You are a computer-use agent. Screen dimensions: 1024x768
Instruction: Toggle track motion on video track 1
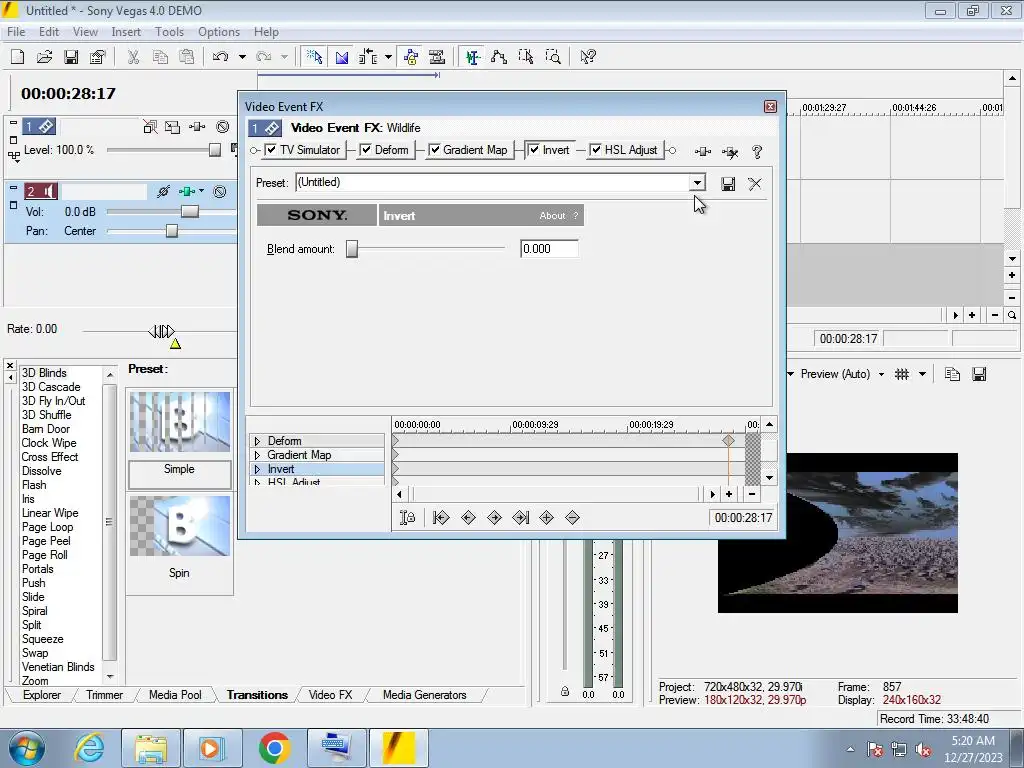pos(172,127)
